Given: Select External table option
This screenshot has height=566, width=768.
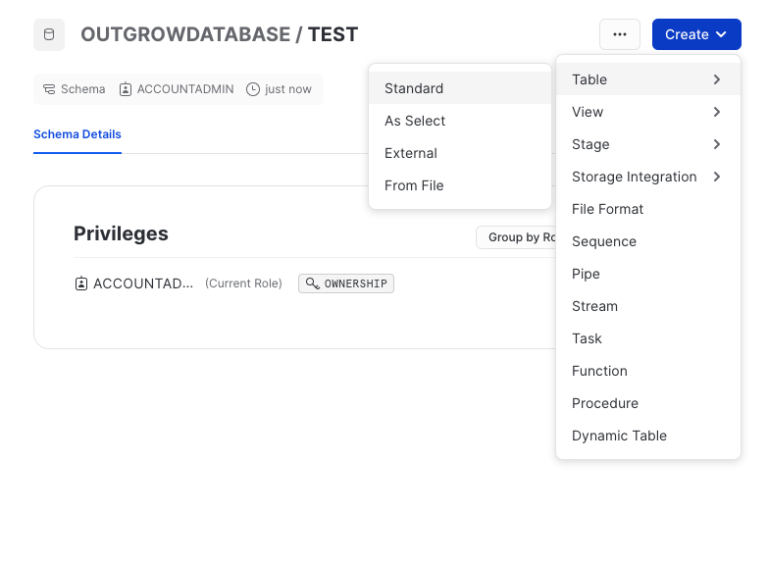Looking at the screenshot, I should pos(411,153).
